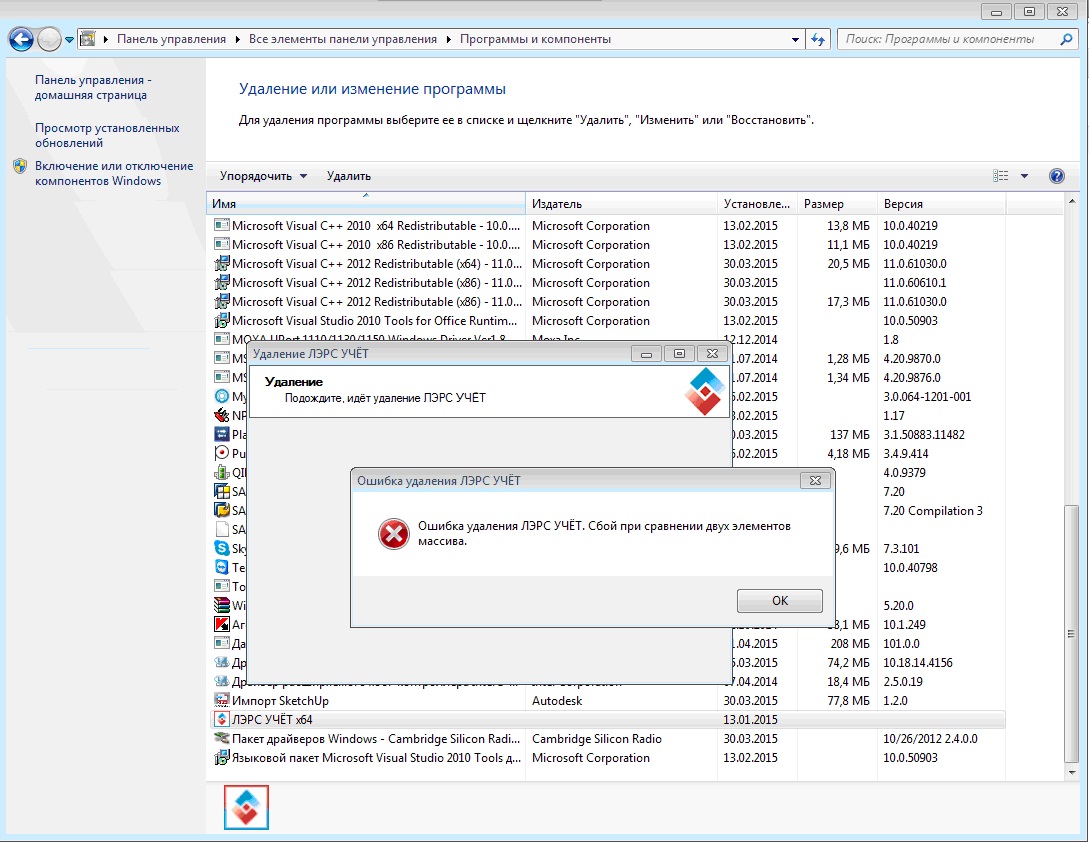This screenshot has height=842, width=1089.
Task: Open Включение или отключение компонентов Windows
Action: (x=114, y=173)
